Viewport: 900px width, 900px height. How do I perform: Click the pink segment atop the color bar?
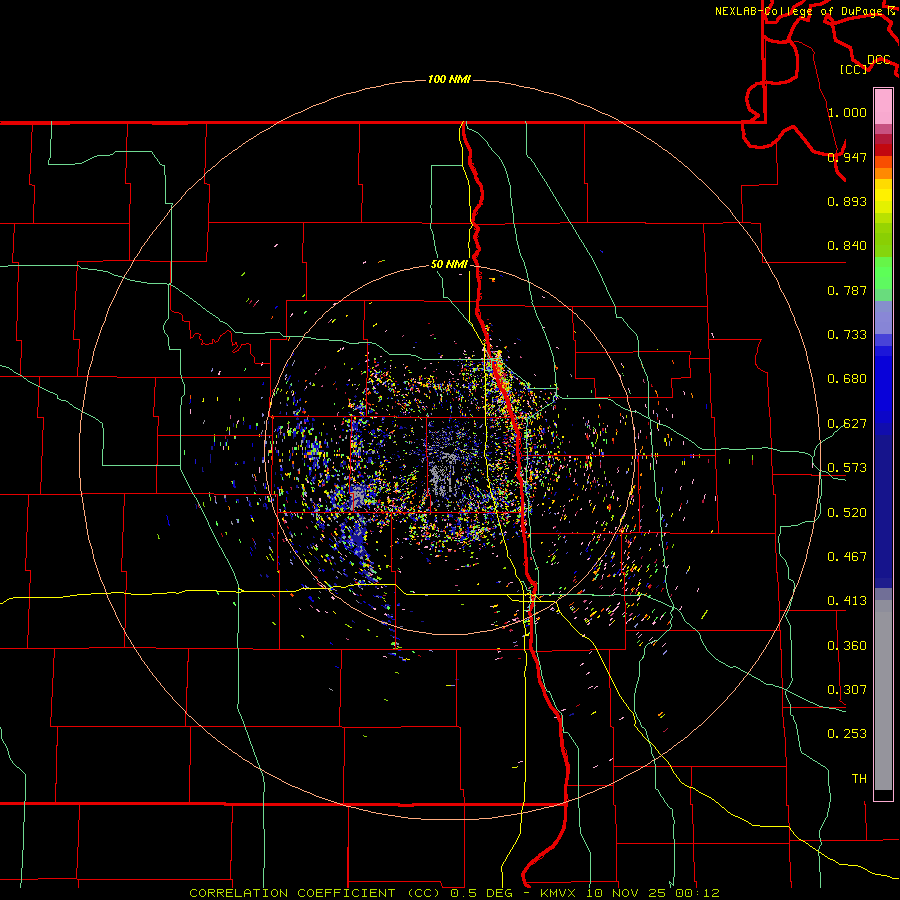click(x=883, y=107)
